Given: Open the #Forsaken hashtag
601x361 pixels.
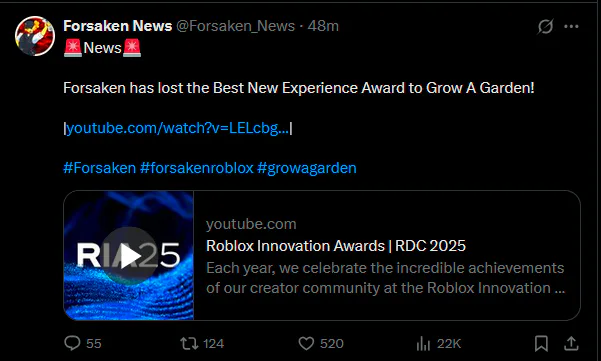Looking at the screenshot, I should (x=100, y=168).
